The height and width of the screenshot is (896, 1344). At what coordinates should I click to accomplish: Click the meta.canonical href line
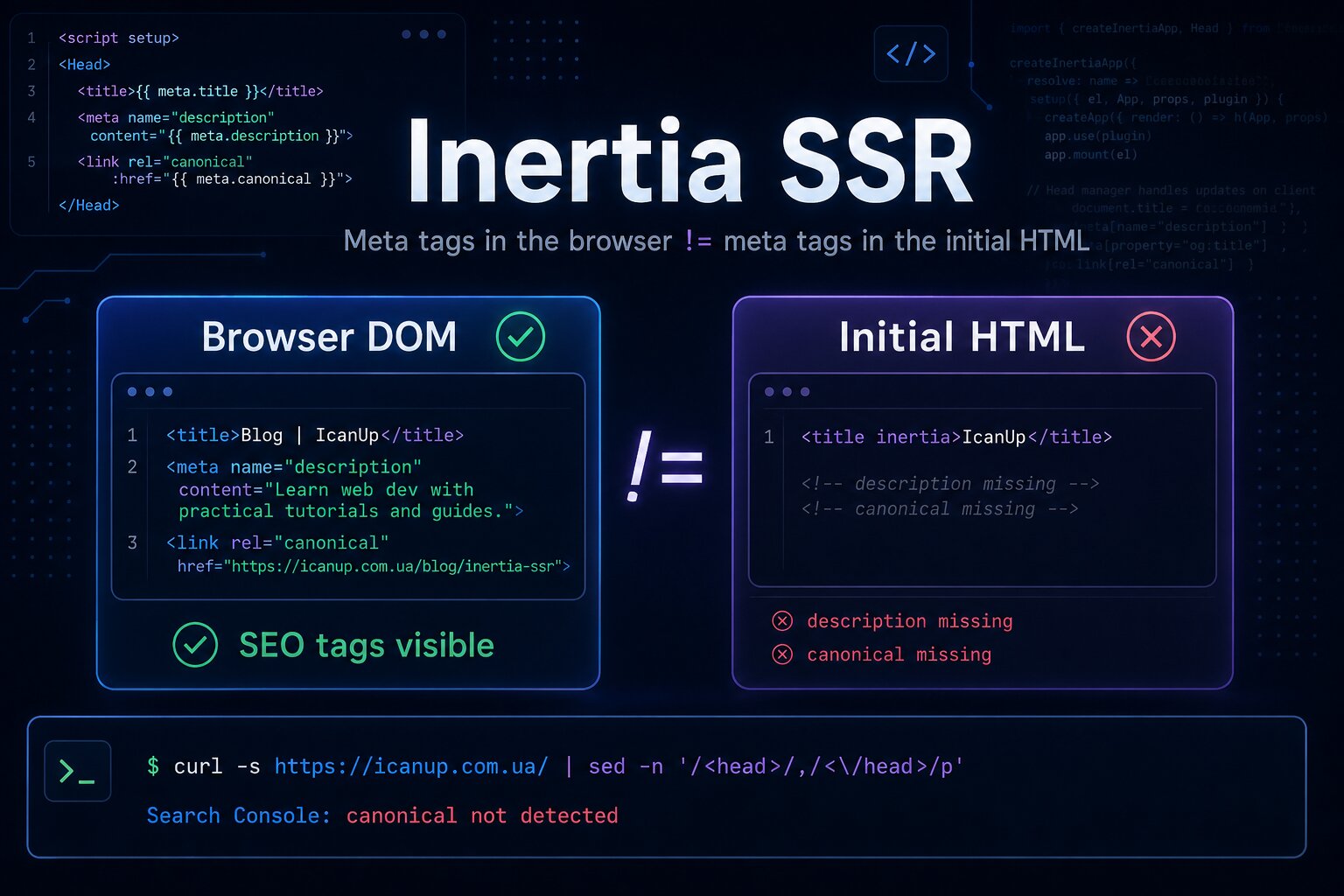[x=232, y=178]
